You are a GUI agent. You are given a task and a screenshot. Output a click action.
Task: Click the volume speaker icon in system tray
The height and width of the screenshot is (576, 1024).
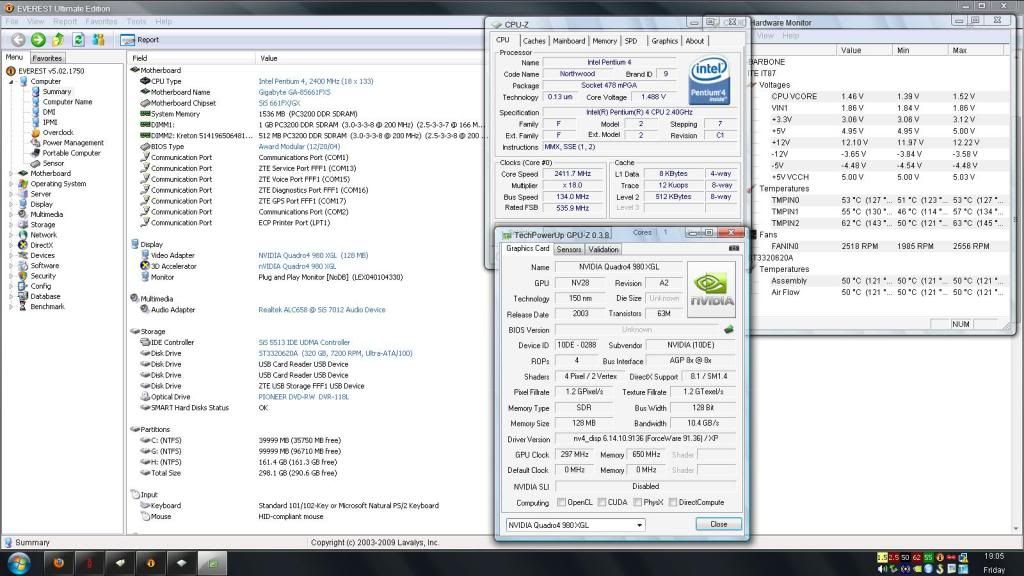click(x=882, y=569)
